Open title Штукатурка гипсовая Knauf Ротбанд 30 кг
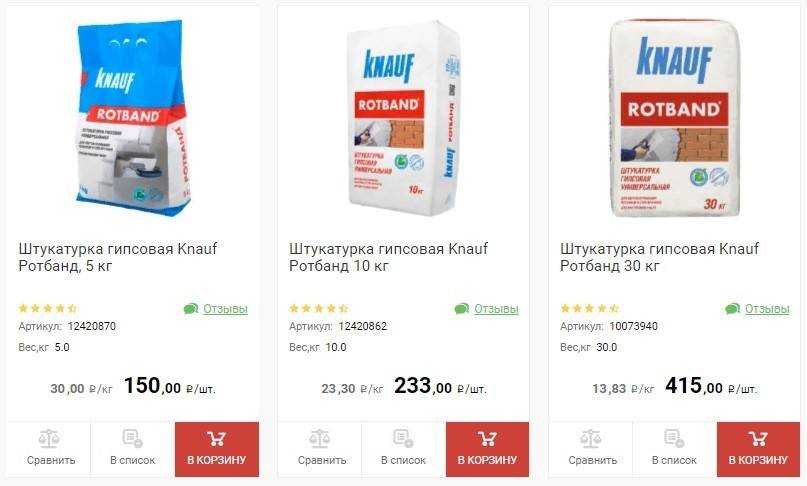The width and height of the screenshot is (807, 486). tap(659, 257)
